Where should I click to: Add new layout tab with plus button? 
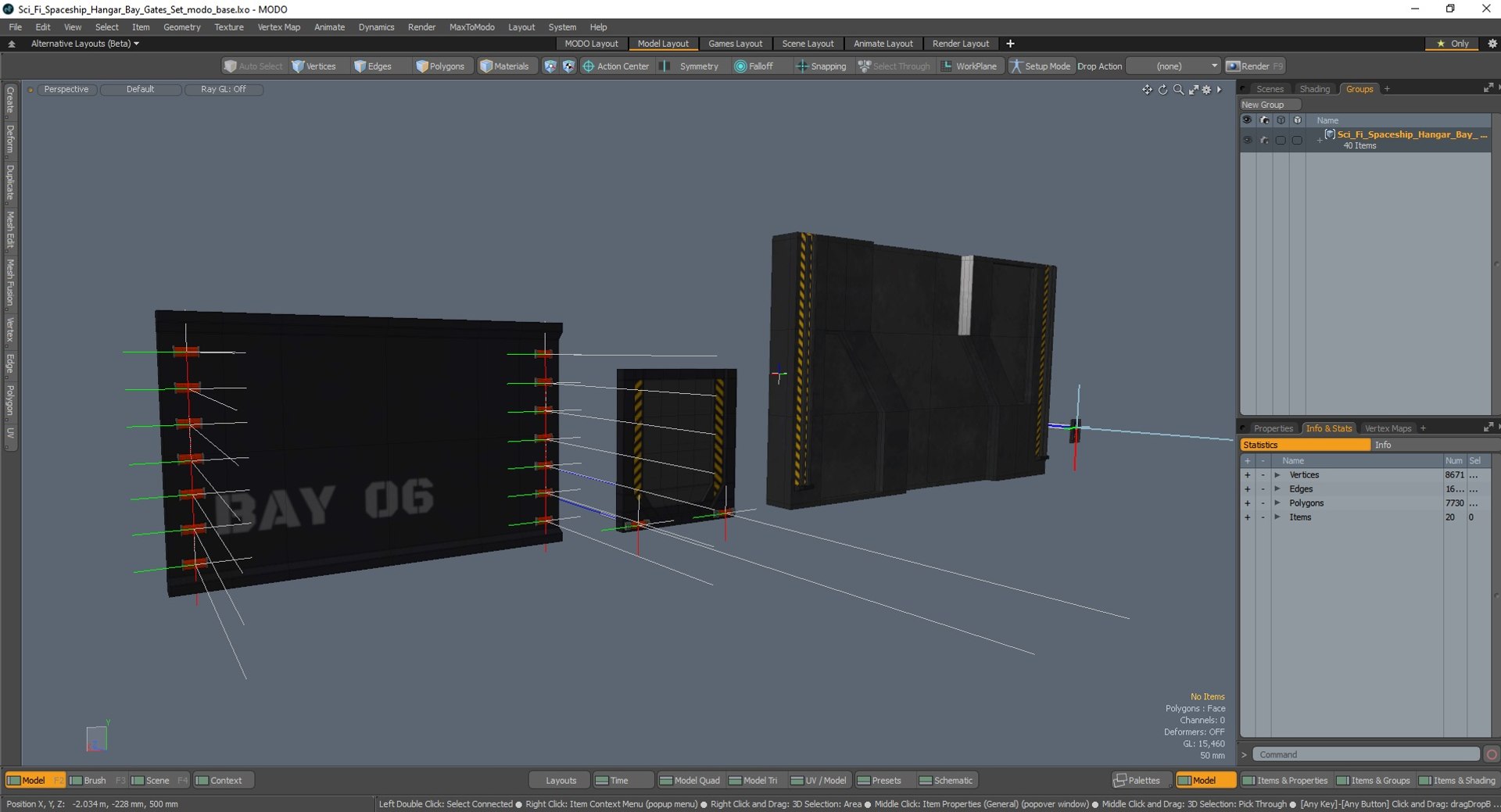1010,44
